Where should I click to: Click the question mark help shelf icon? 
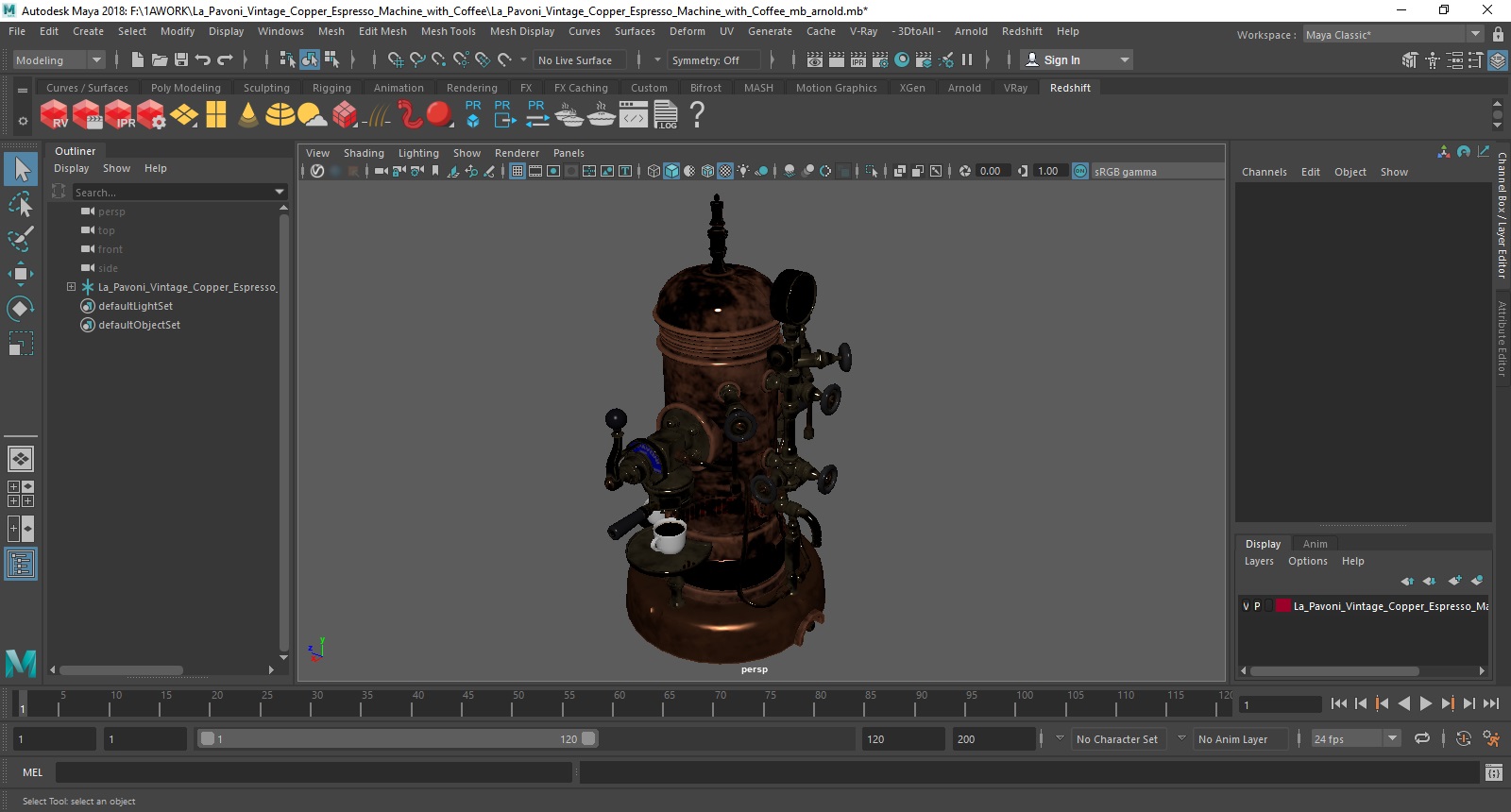[x=697, y=114]
